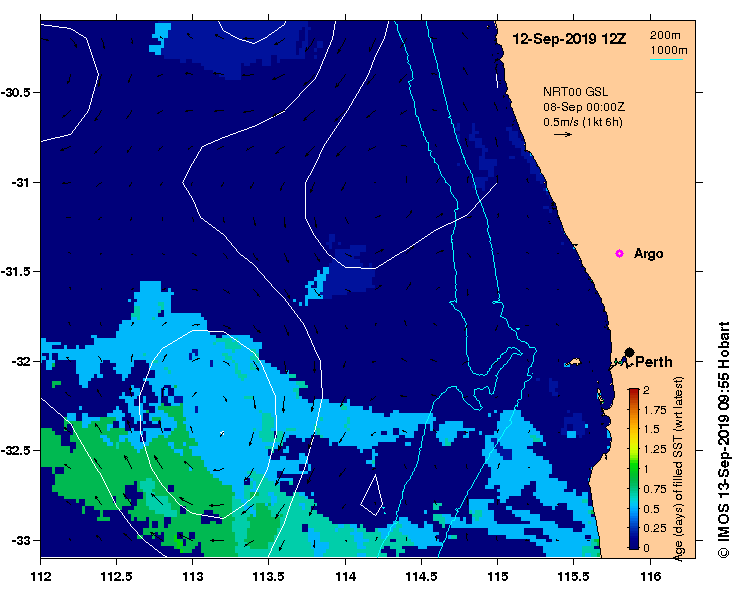The height and width of the screenshot is (592, 739).
Task: Click the 113 longitude axis label
Action: click(x=193, y=576)
